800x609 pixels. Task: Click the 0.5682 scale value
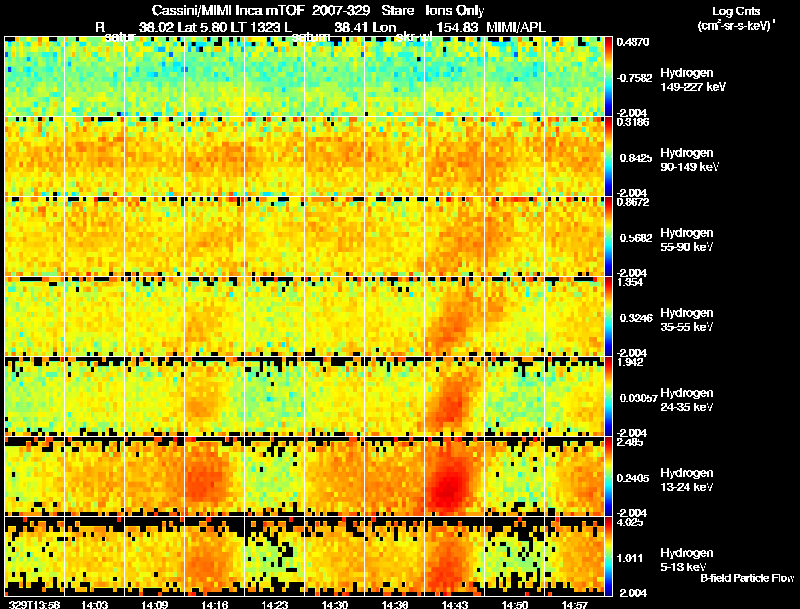pyautogui.click(x=636, y=238)
